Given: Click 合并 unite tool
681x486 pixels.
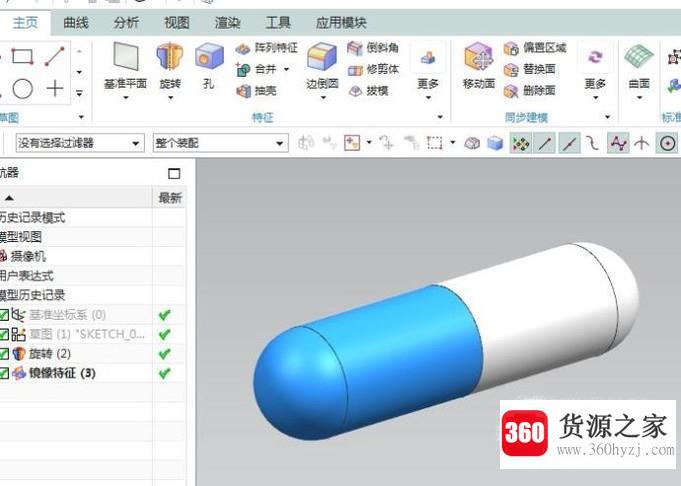Looking at the screenshot, I should tap(258, 69).
